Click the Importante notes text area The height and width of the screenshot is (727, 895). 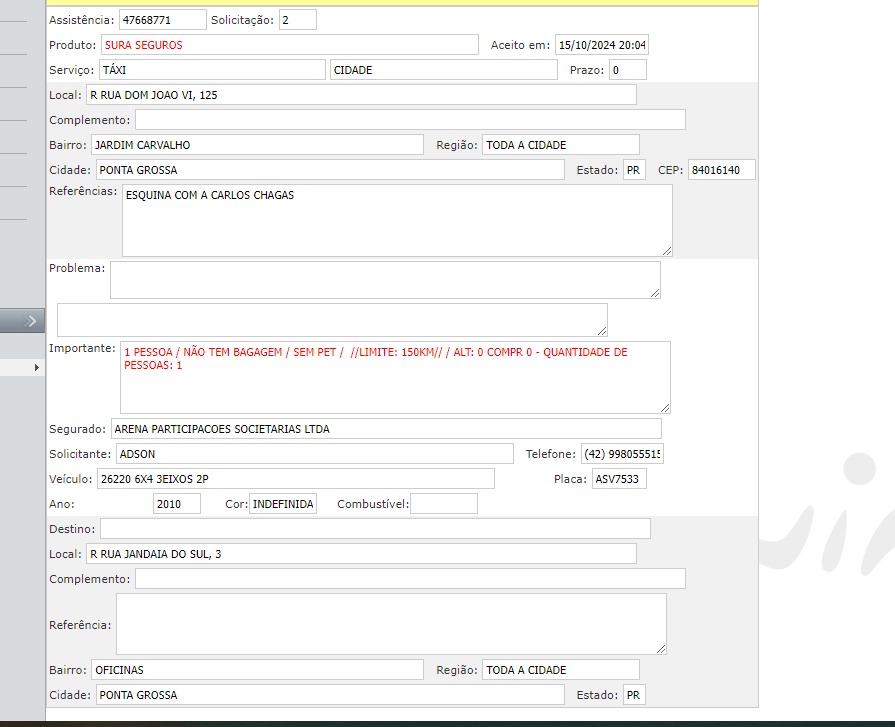pyautogui.click(x=395, y=377)
